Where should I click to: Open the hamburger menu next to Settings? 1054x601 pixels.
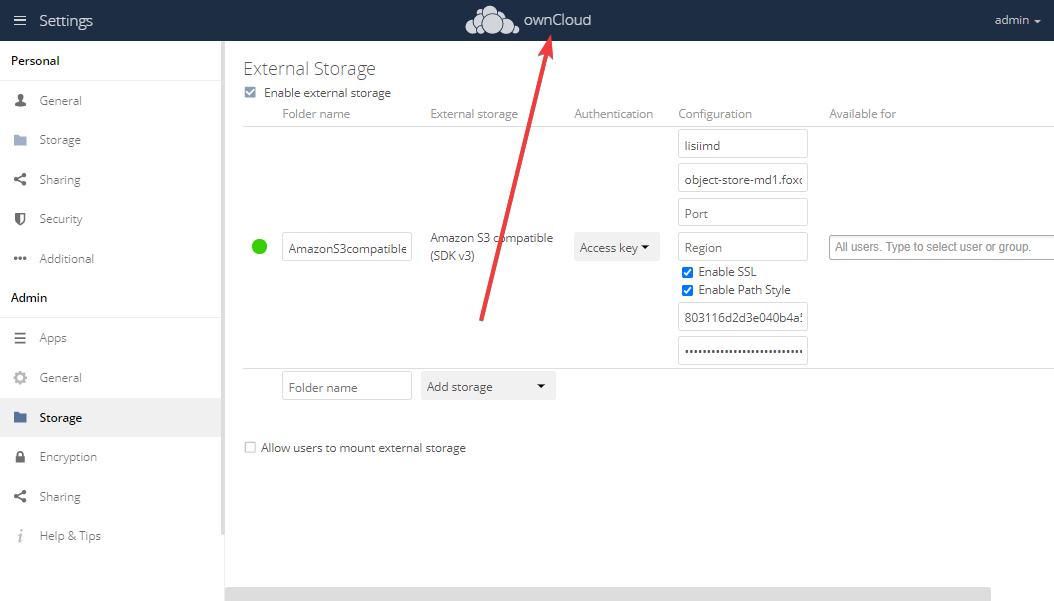point(20,20)
